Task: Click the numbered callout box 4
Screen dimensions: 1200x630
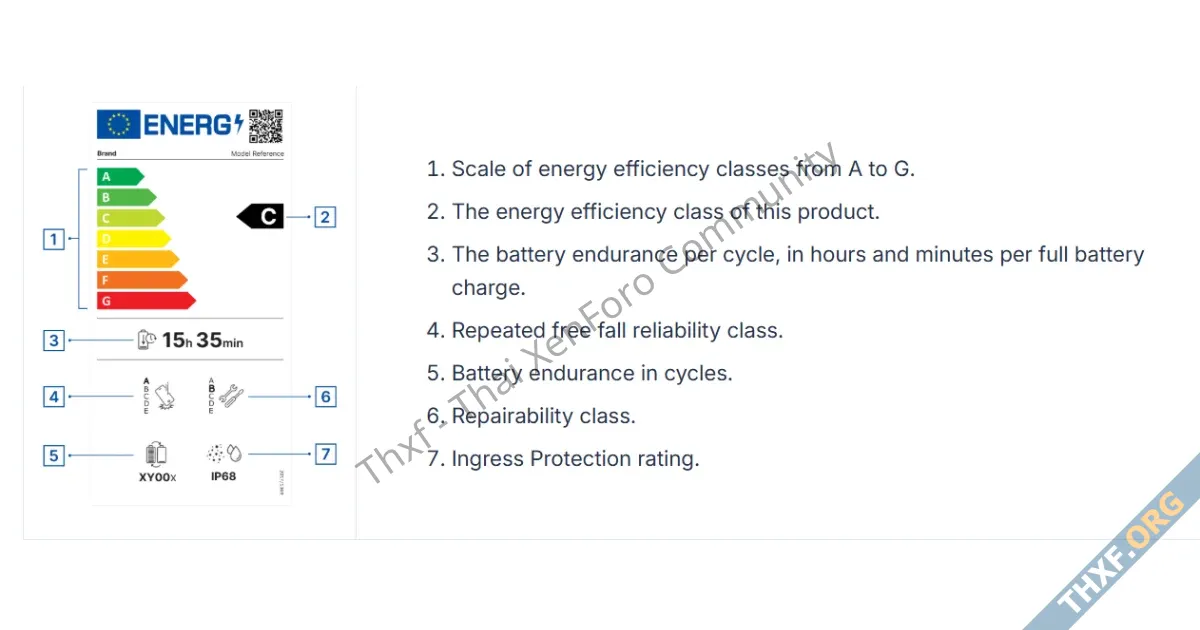Action: pyautogui.click(x=54, y=397)
